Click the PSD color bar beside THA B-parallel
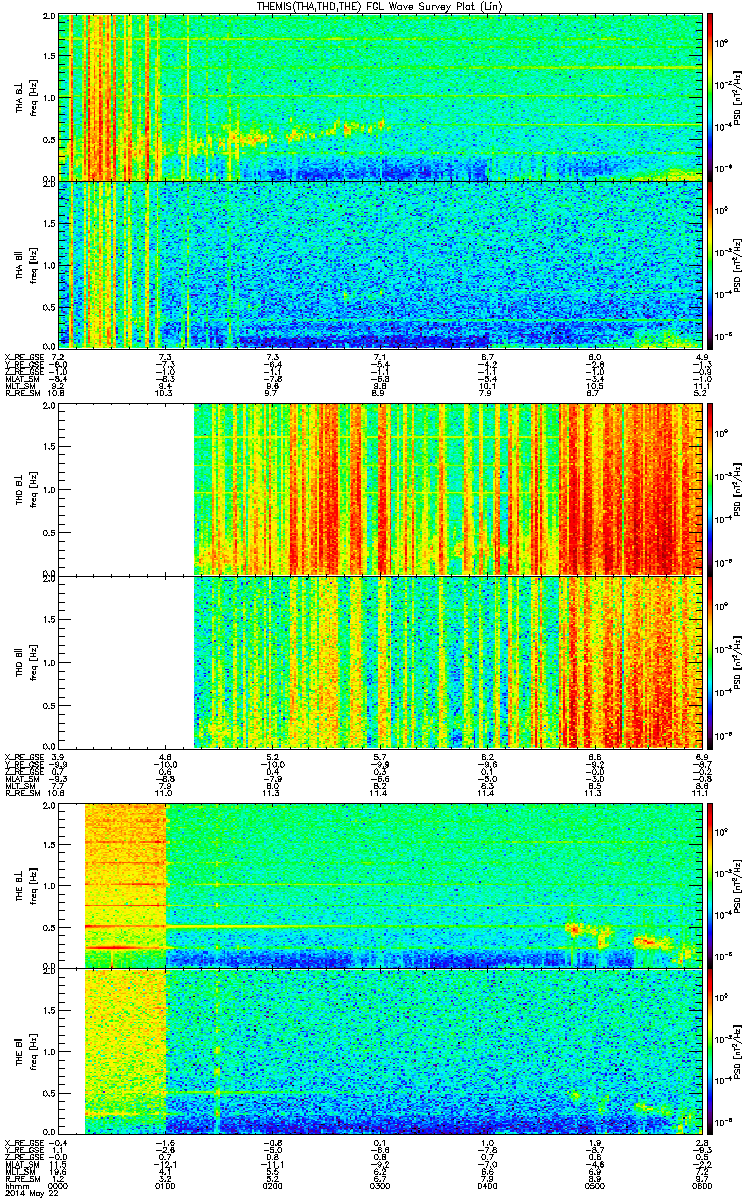Viewport: 750px width, 1200px height. point(710,263)
